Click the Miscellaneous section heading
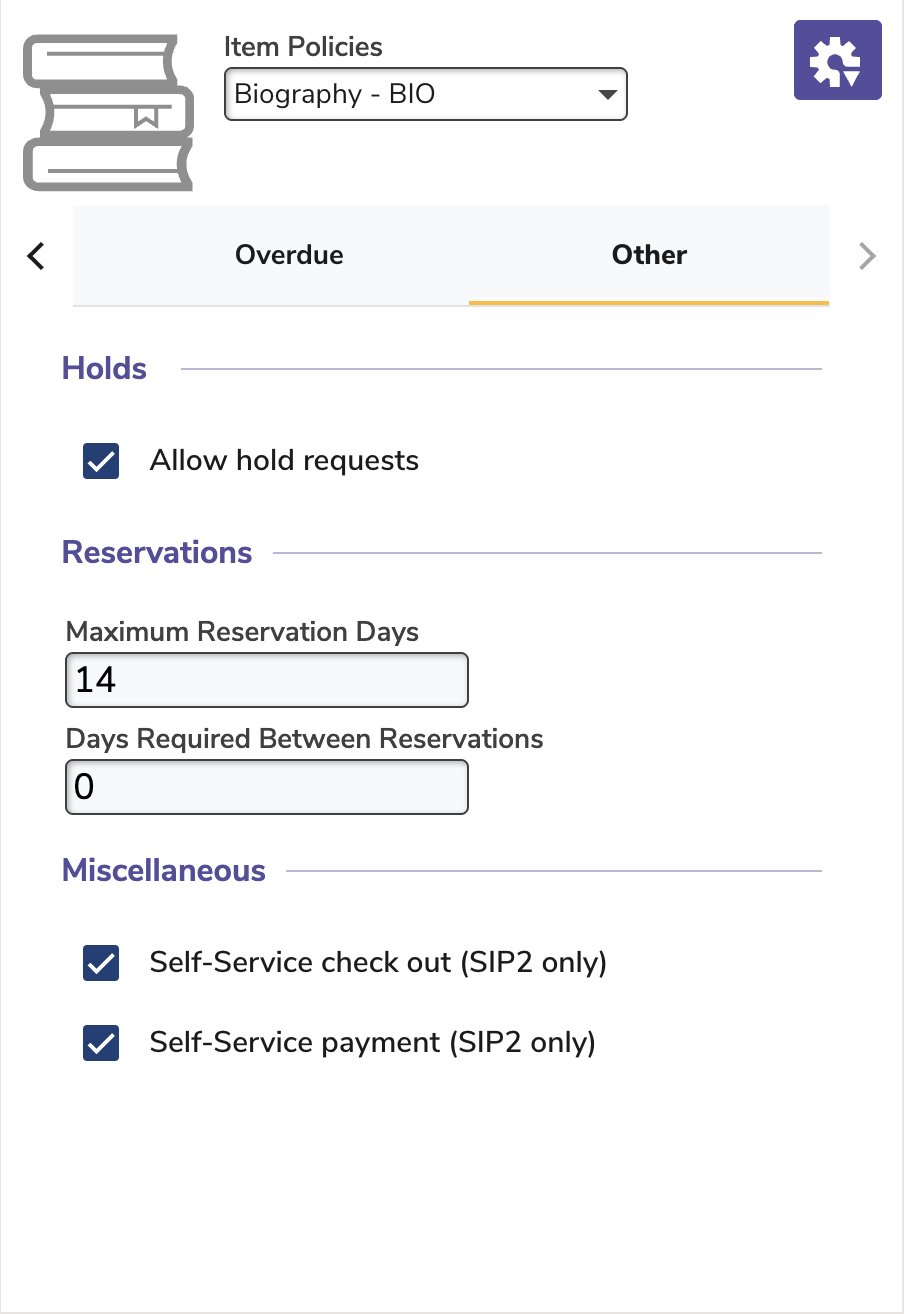 click(x=164, y=871)
